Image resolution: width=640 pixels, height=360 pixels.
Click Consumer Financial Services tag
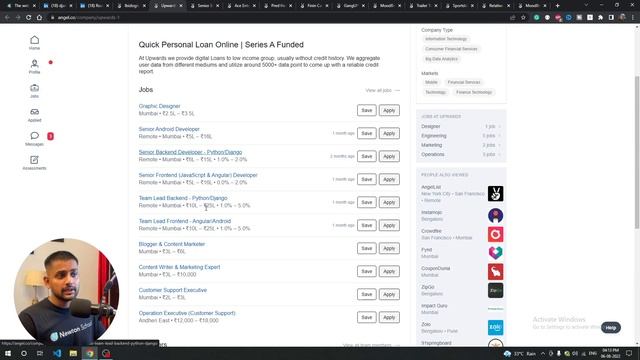451,49
